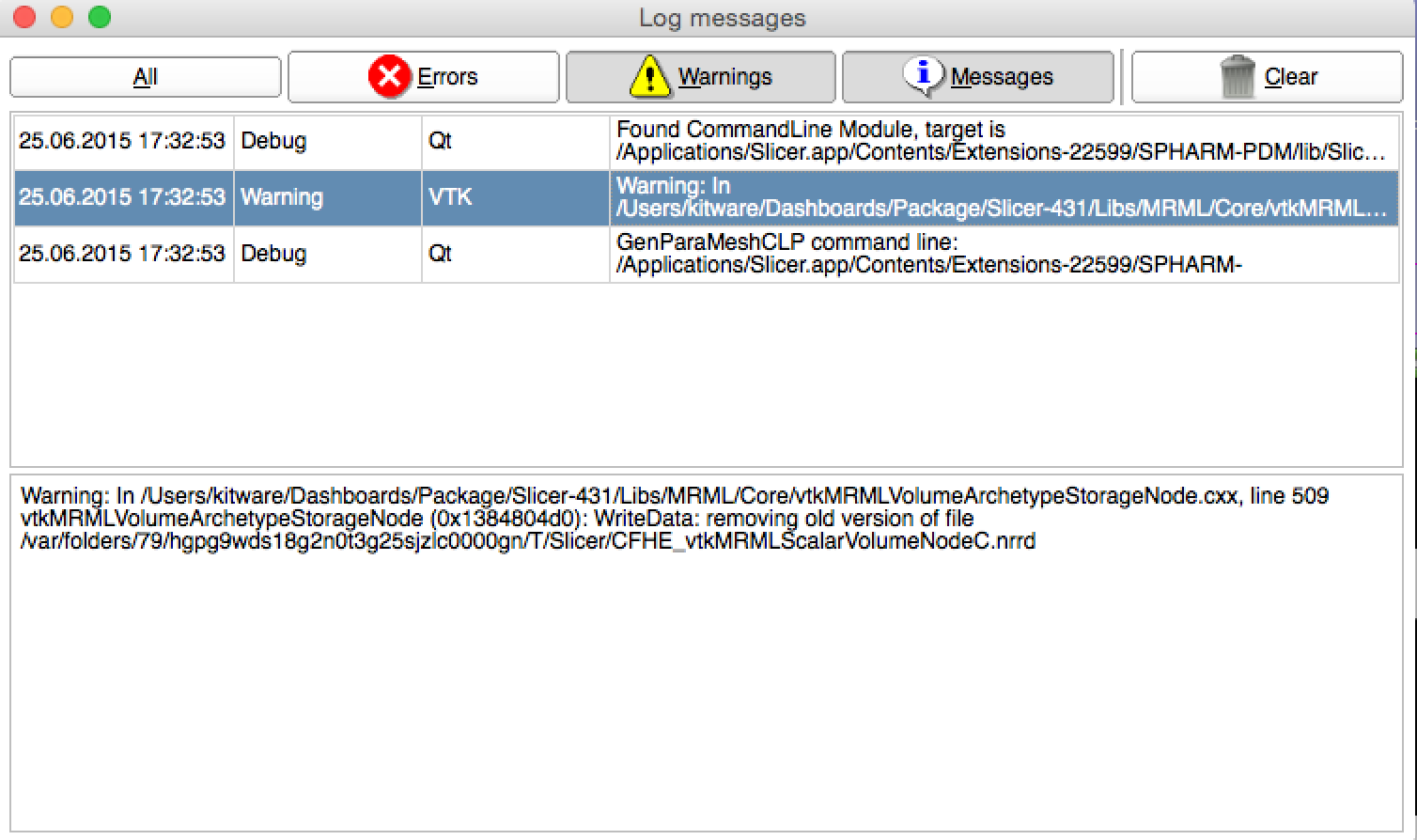Click the red Errors X icon

click(388, 77)
